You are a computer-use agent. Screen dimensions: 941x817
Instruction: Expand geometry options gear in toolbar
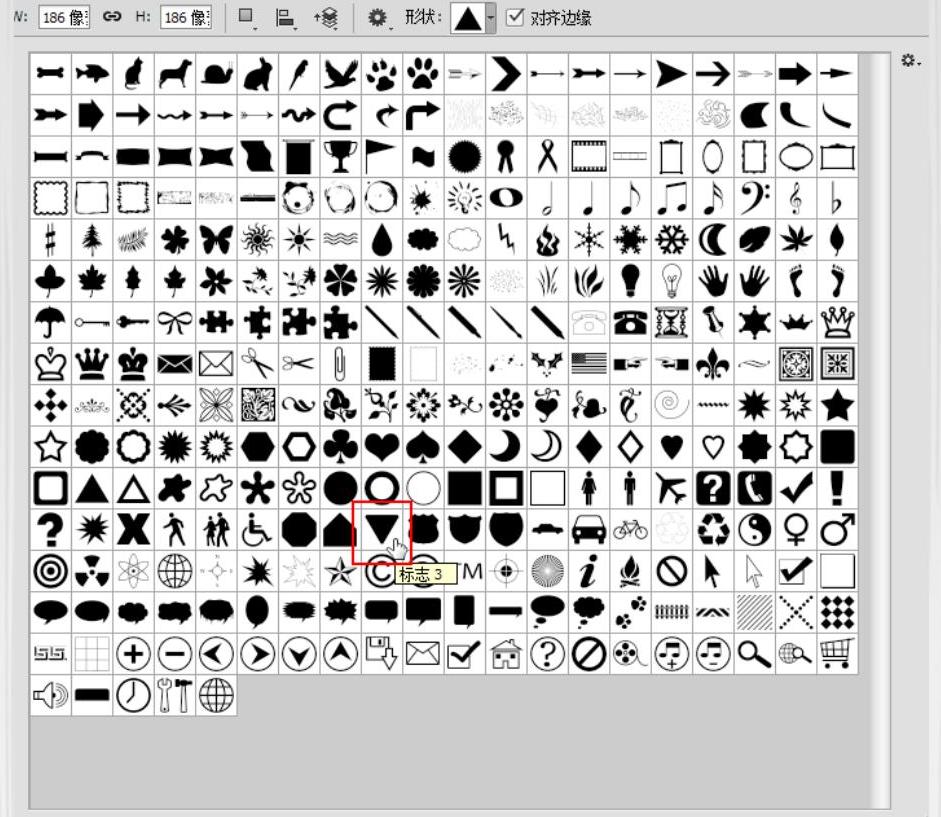(x=379, y=17)
